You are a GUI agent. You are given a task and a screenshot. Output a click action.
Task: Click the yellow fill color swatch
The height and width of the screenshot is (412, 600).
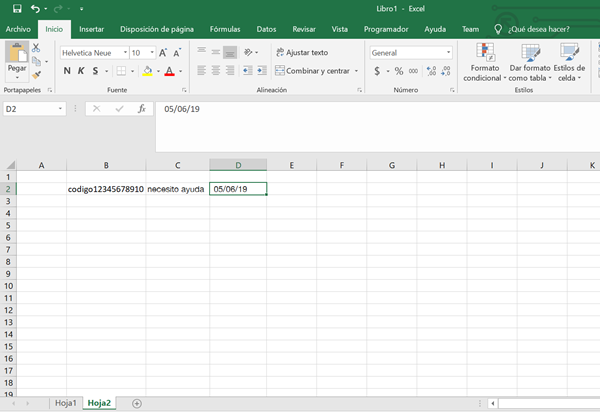click(x=147, y=71)
